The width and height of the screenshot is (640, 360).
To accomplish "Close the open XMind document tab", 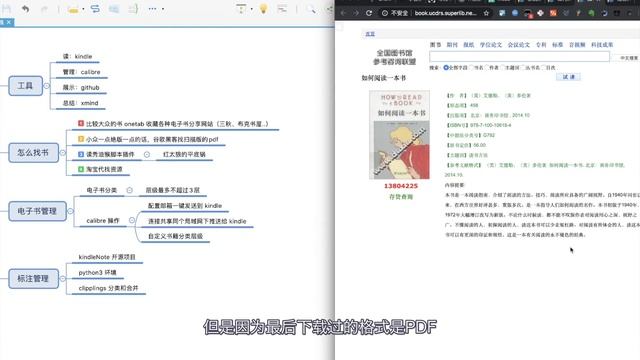I will coord(9,22).
